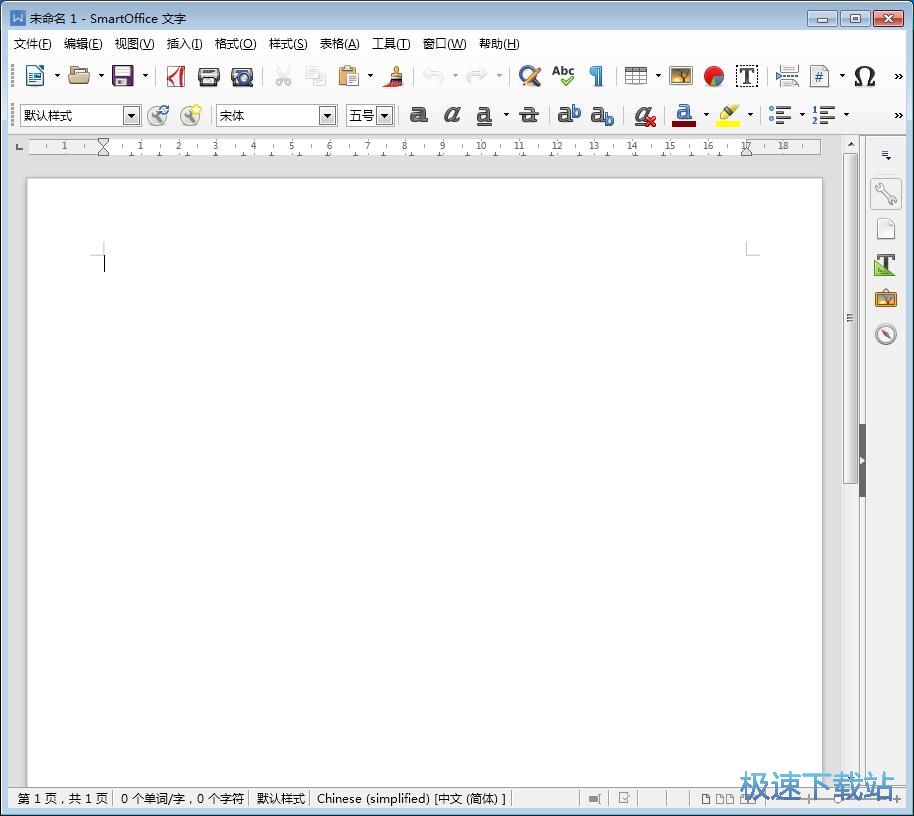
Task: Enable strikethrough formatting
Action: [x=528, y=115]
